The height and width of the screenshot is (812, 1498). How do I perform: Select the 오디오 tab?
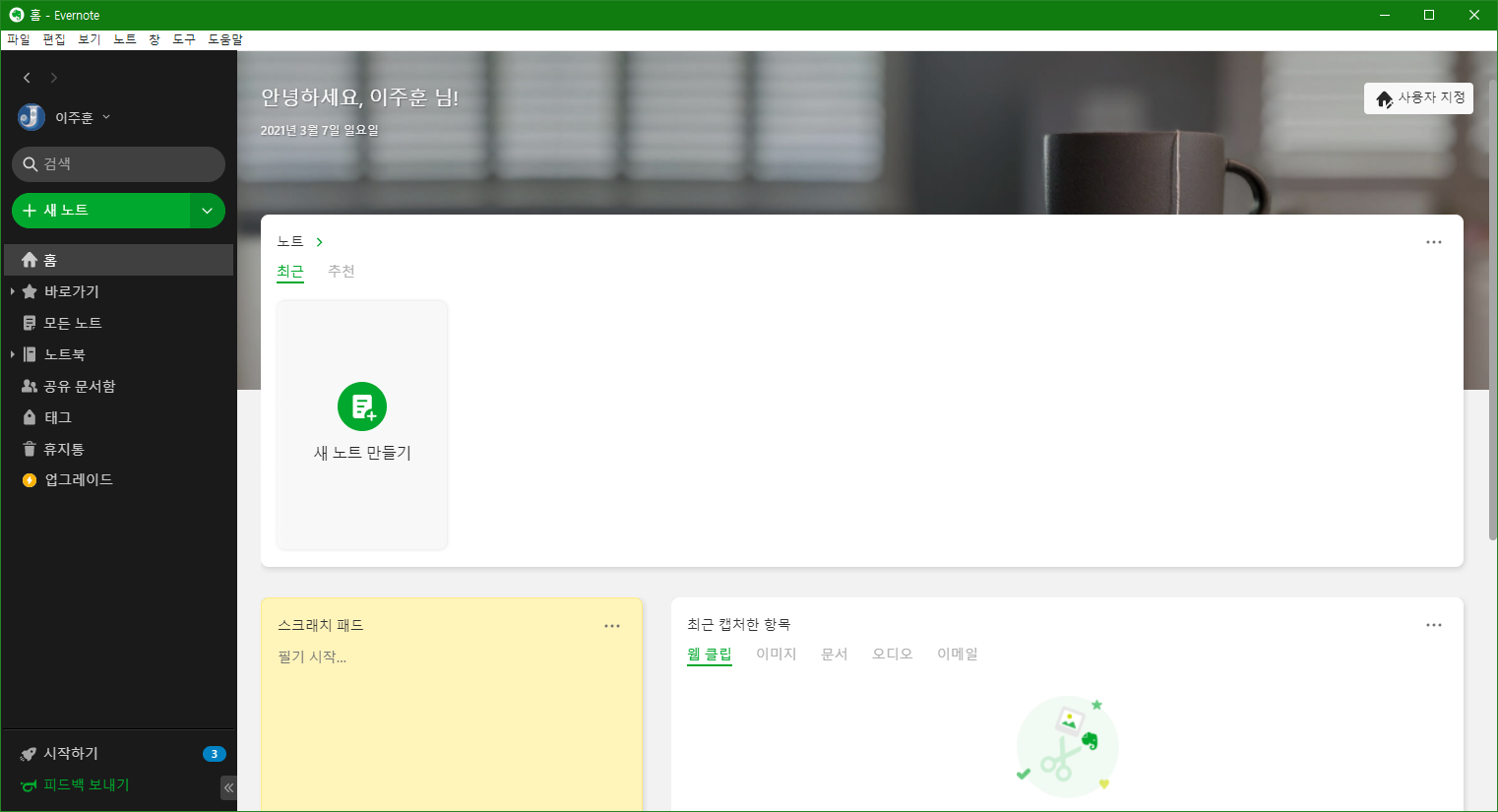coord(893,655)
